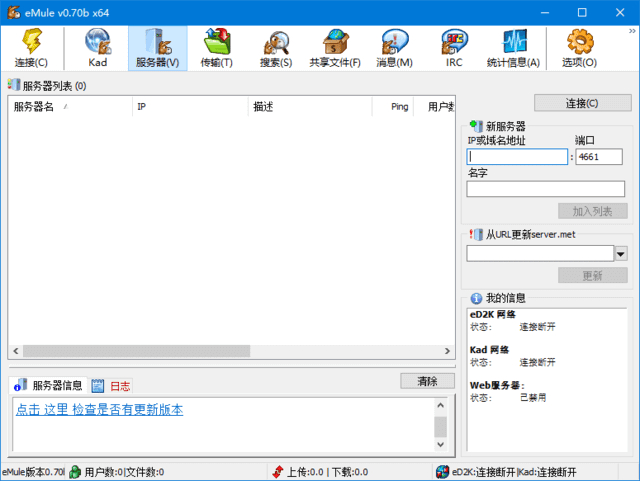Click the log pane scroll down arrow
Screen dimensions: 640x481
click(x=440, y=444)
